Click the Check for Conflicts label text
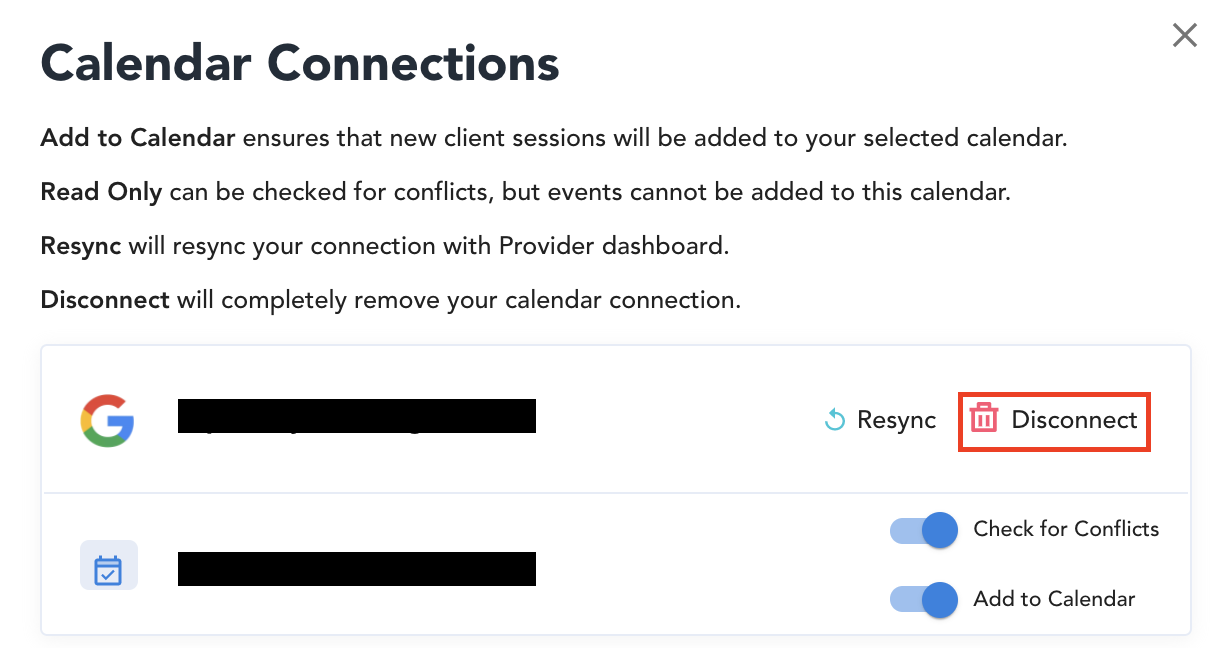The image size is (1216, 648). 1066,529
